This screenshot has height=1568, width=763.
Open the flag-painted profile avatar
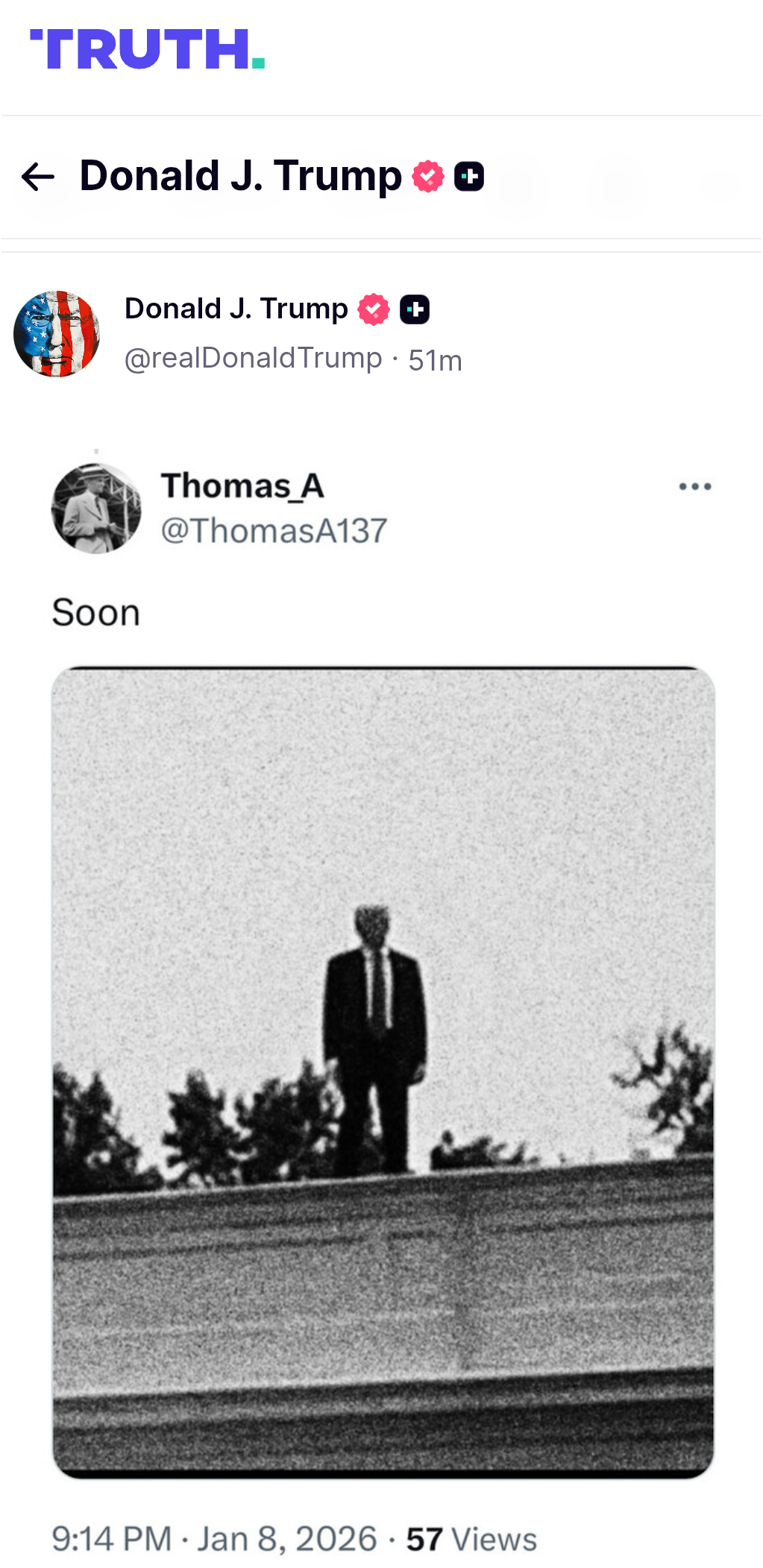57,334
